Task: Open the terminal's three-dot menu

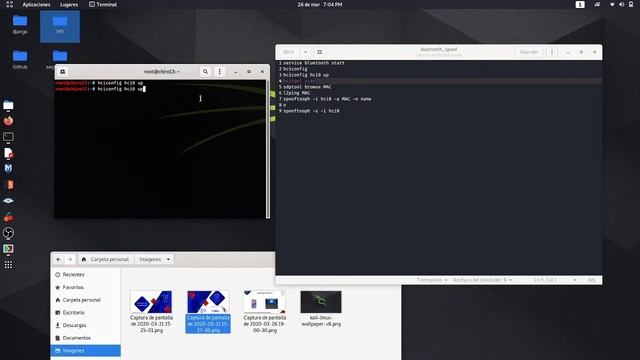Action: click(220, 71)
